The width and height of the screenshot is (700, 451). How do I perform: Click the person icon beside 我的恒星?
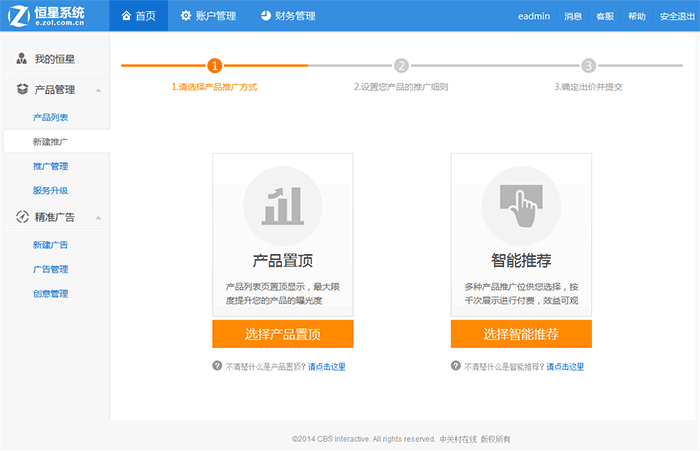pos(22,59)
